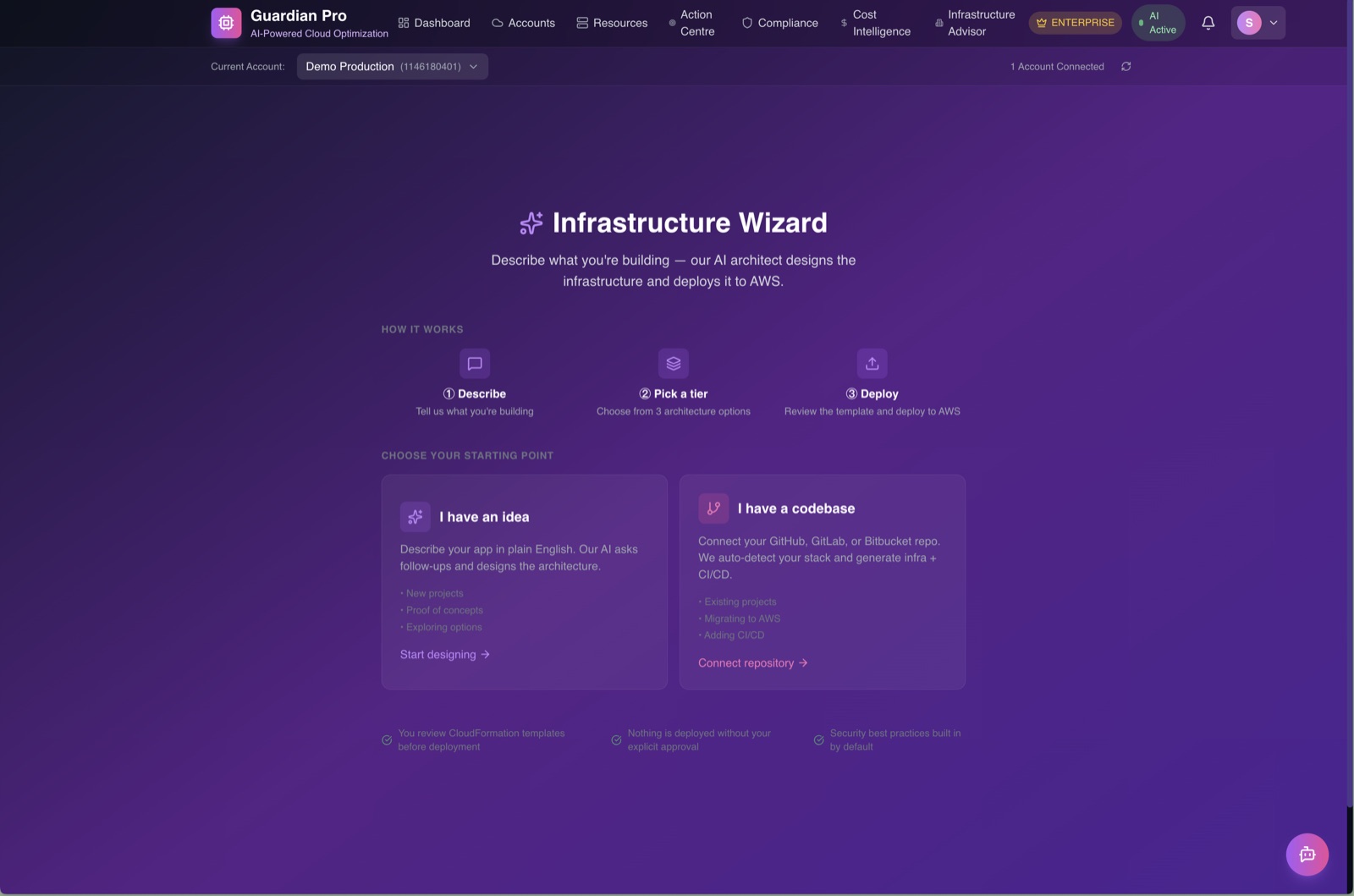Refresh connected accounts with the sync icon

coord(1126,67)
